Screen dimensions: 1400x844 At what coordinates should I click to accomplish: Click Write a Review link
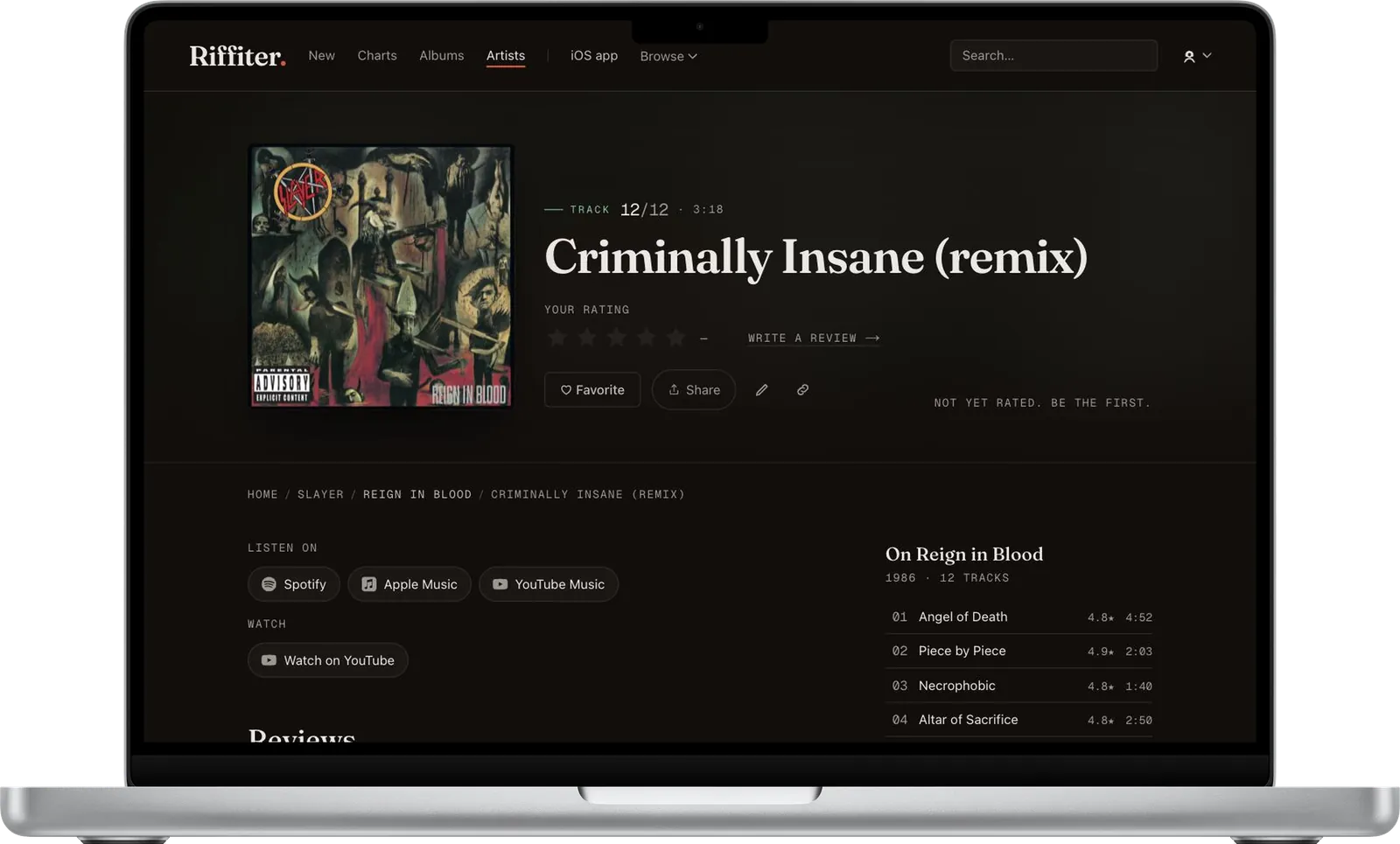pos(814,338)
